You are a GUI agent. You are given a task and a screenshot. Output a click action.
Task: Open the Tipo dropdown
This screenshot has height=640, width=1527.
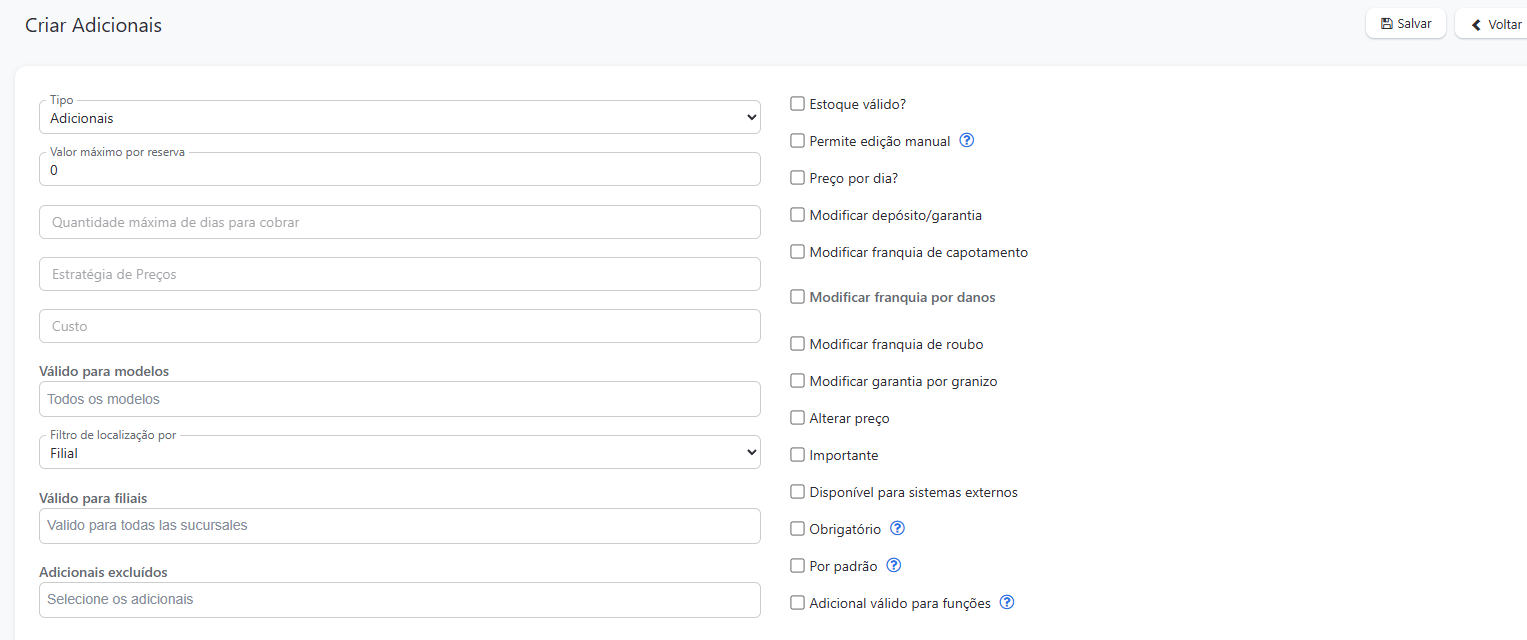tap(400, 118)
